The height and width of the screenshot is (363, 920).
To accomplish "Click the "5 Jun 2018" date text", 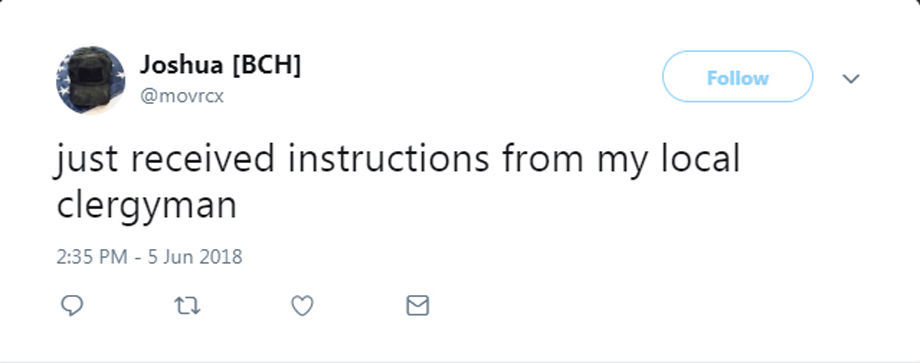I will tap(195, 257).
